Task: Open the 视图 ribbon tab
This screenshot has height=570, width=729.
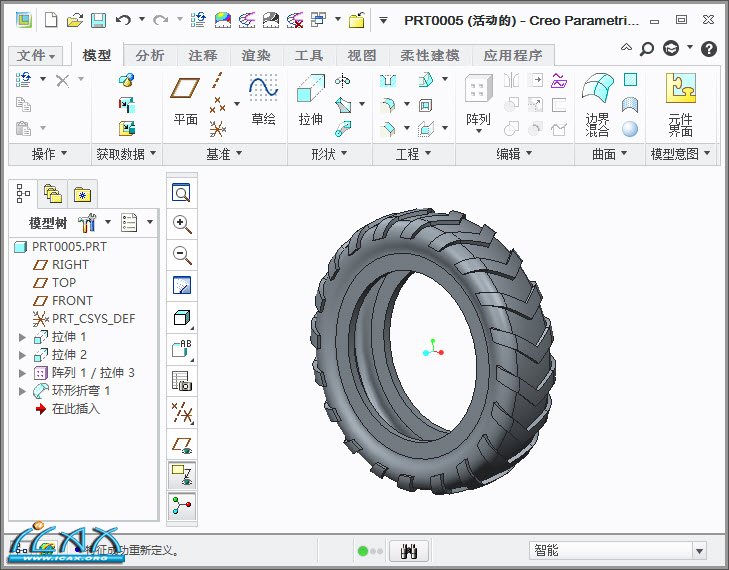Action: (361, 56)
